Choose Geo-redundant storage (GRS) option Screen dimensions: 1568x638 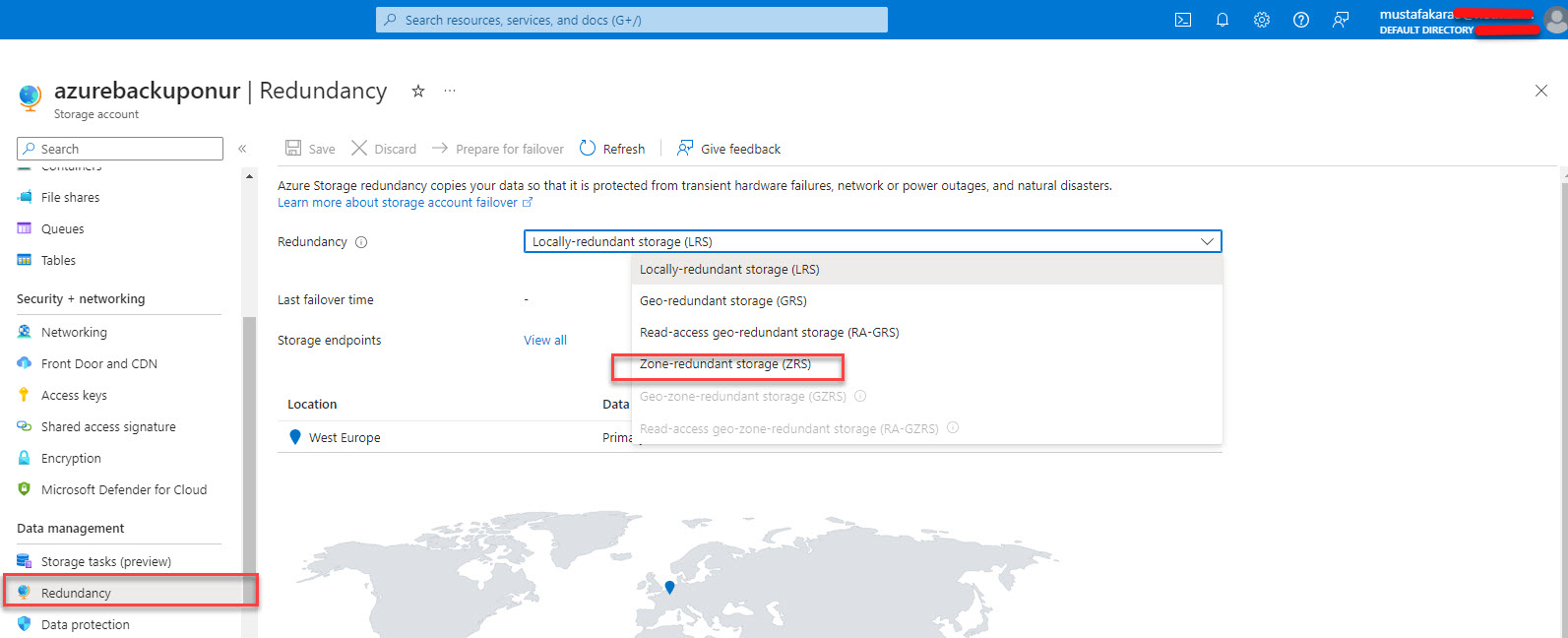coord(723,301)
